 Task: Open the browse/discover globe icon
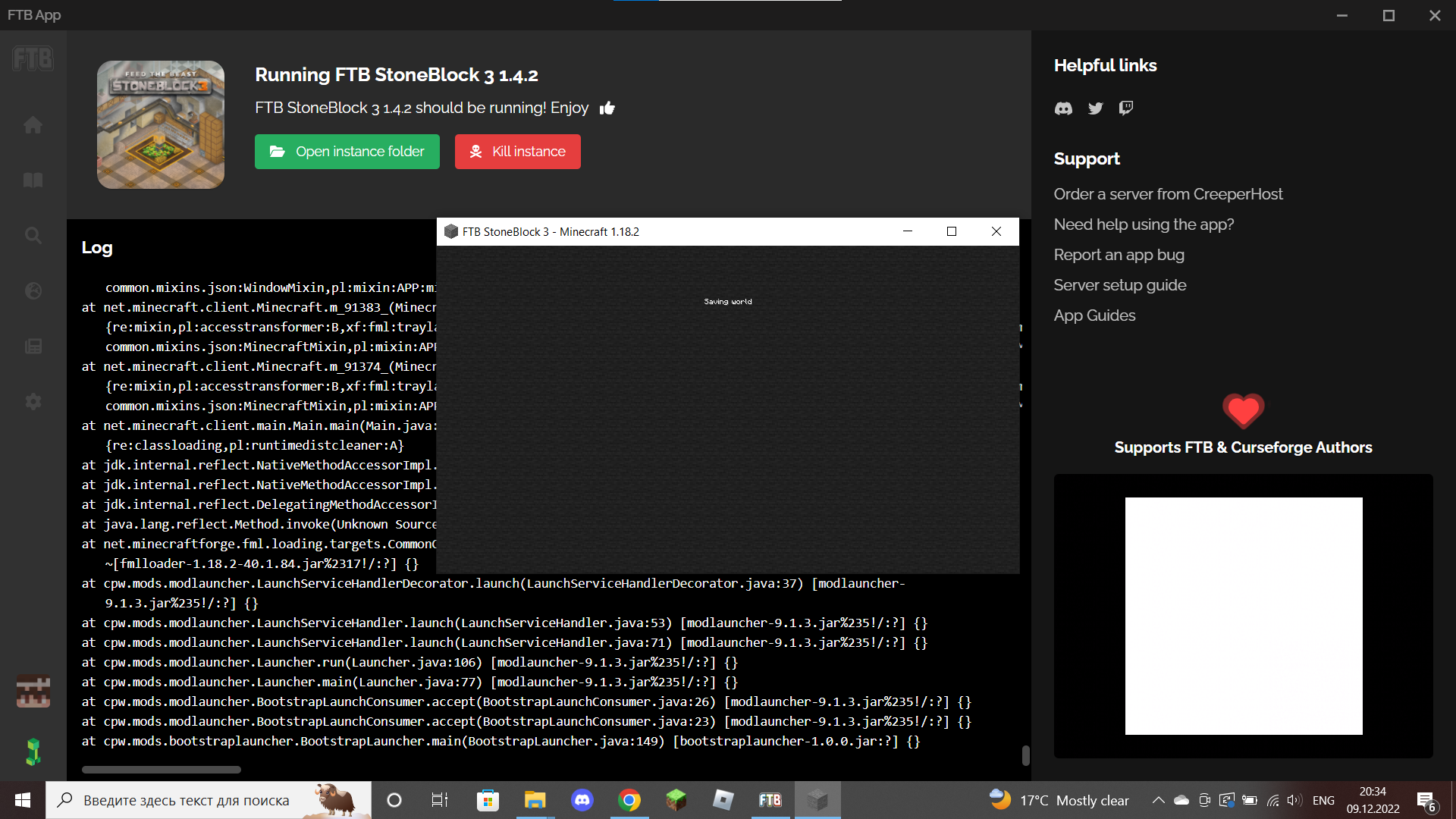pos(33,290)
